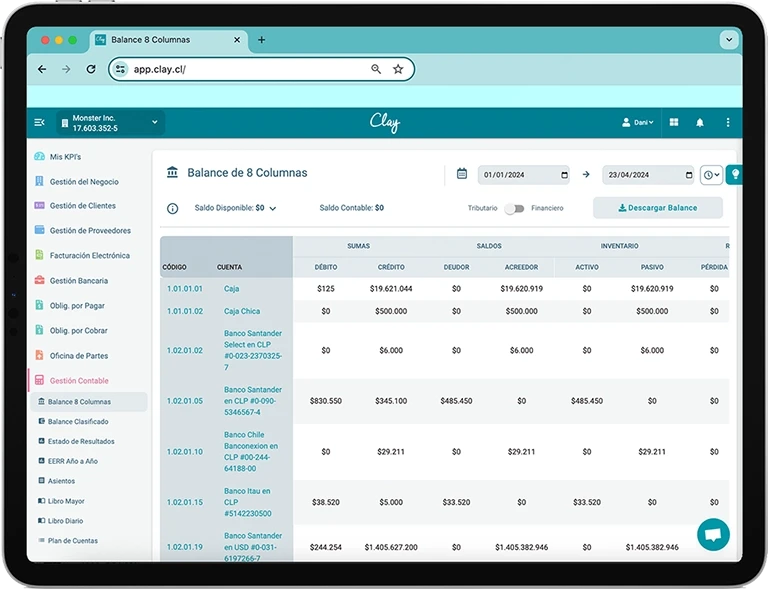Open Oblig. por Pagar

77,306
